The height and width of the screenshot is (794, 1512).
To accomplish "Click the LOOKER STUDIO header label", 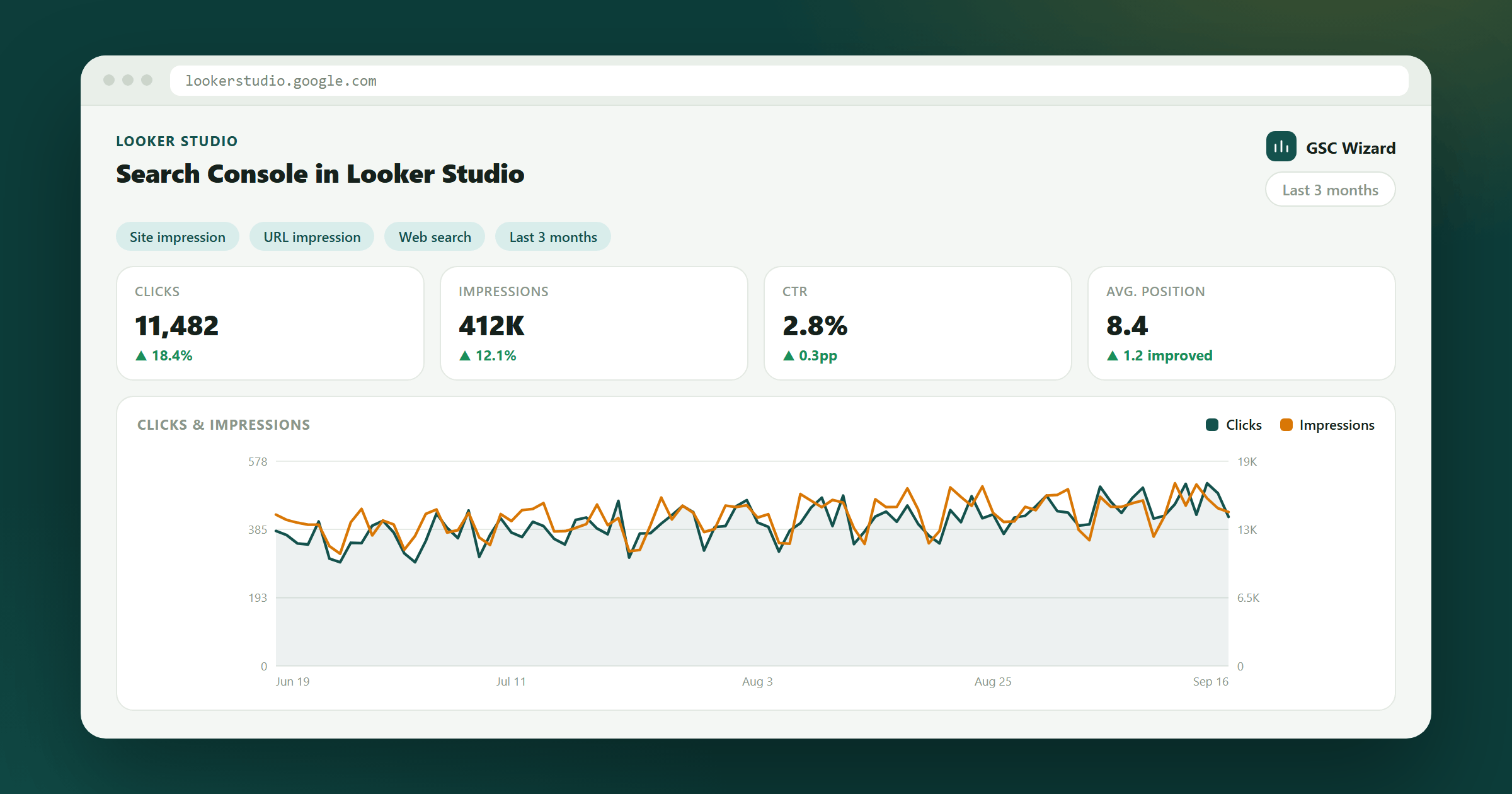I will tap(177, 141).
